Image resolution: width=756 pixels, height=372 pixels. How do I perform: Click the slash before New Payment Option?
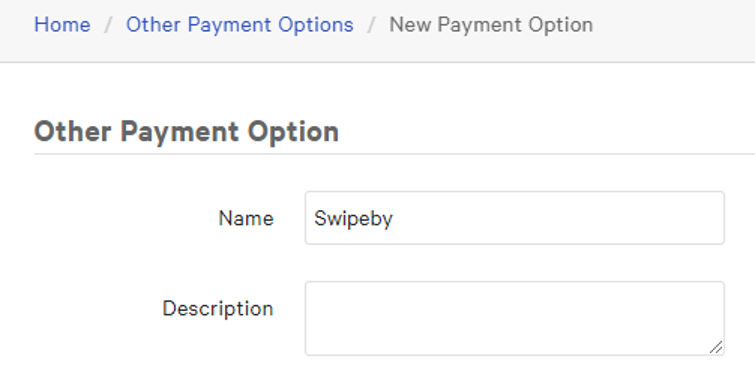[371, 25]
